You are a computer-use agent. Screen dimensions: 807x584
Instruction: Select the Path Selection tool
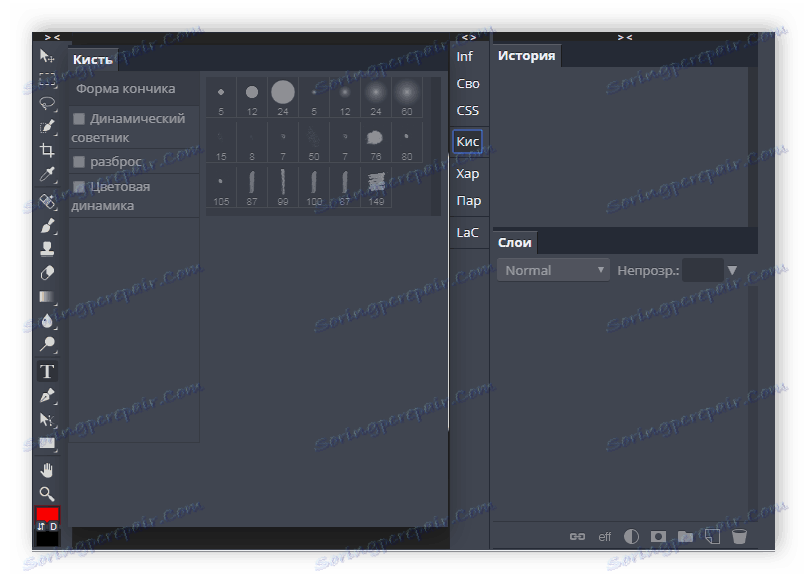pyautogui.click(x=47, y=419)
